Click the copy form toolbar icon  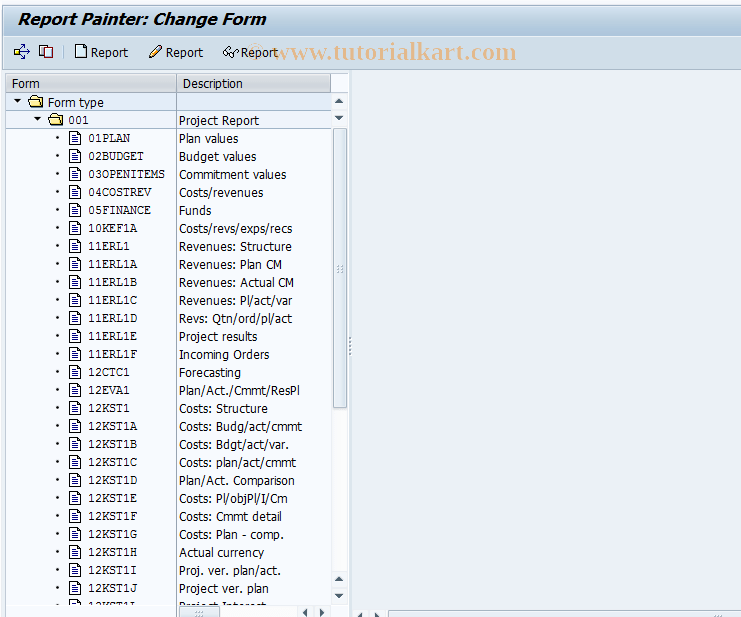tap(46, 51)
